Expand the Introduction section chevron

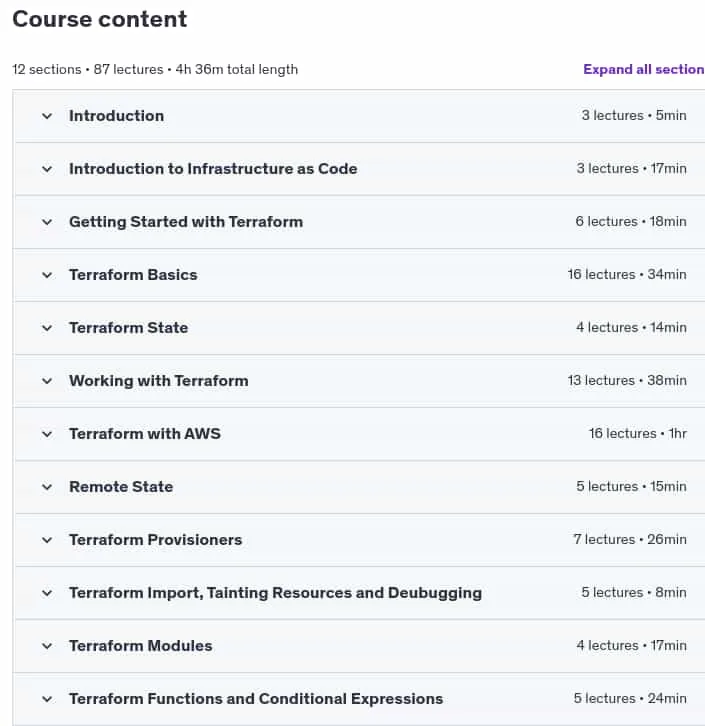click(47, 116)
